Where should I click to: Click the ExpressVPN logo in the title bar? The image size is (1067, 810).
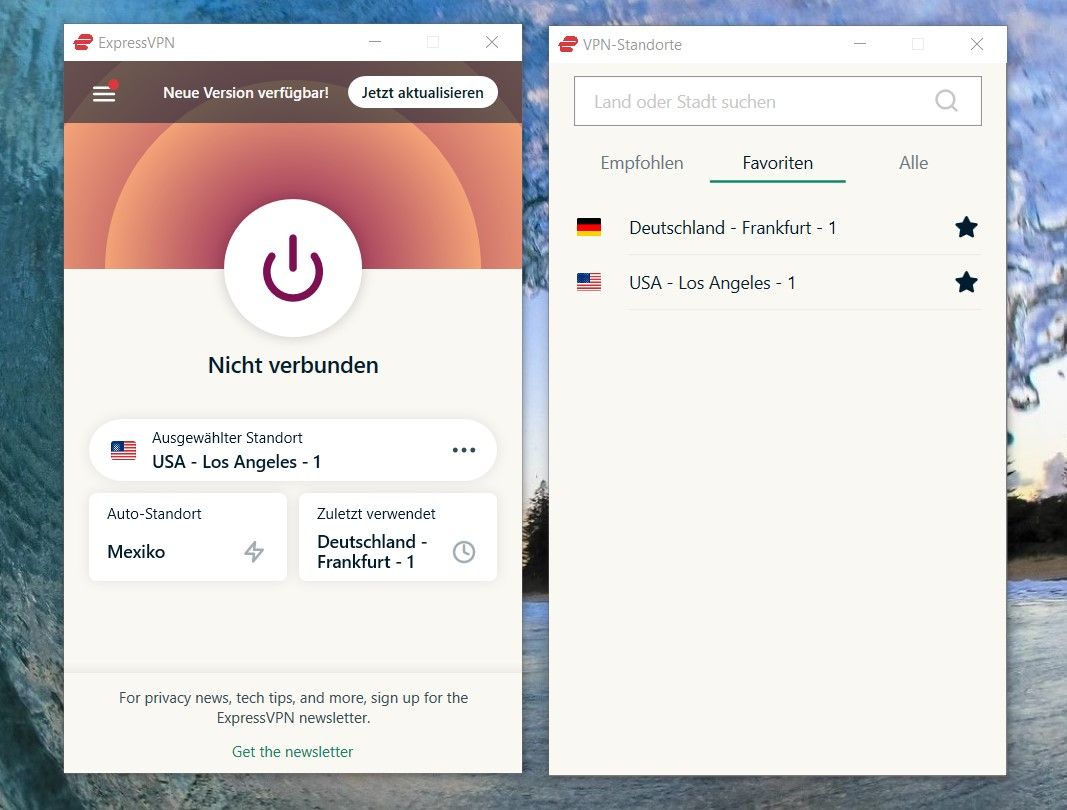point(83,43)
